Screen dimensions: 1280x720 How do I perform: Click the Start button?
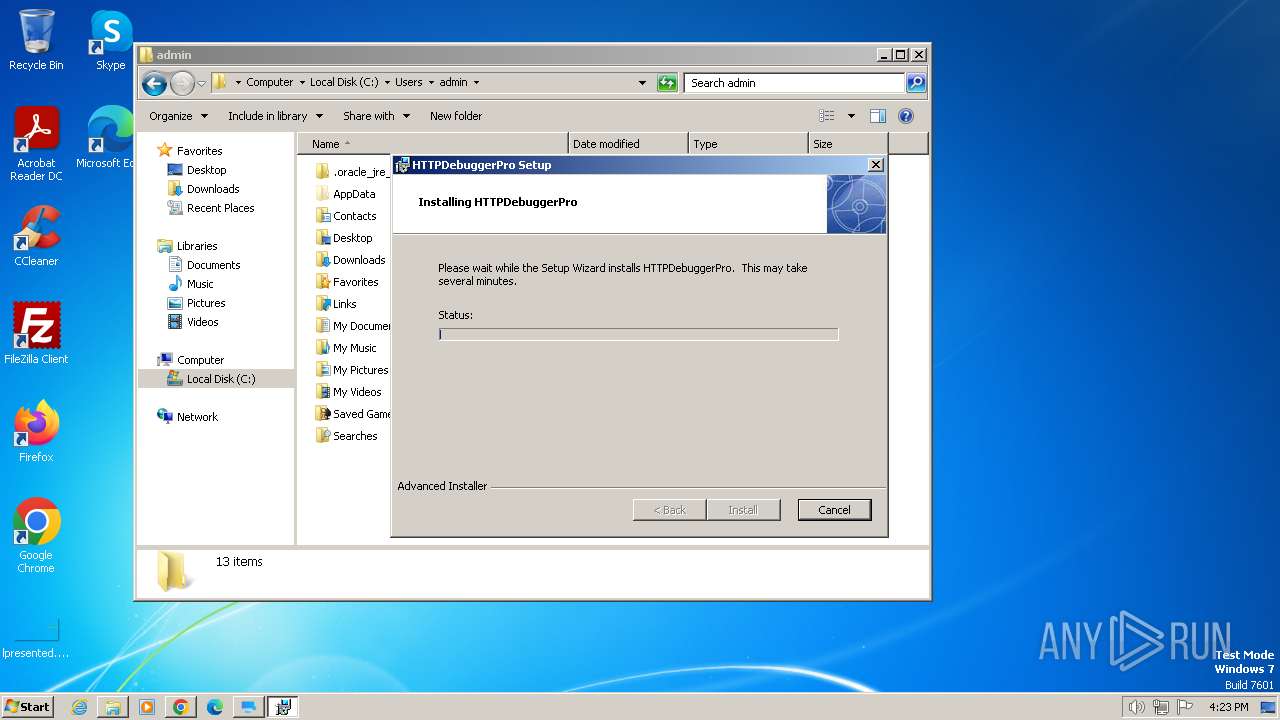[x=28, y=707]
